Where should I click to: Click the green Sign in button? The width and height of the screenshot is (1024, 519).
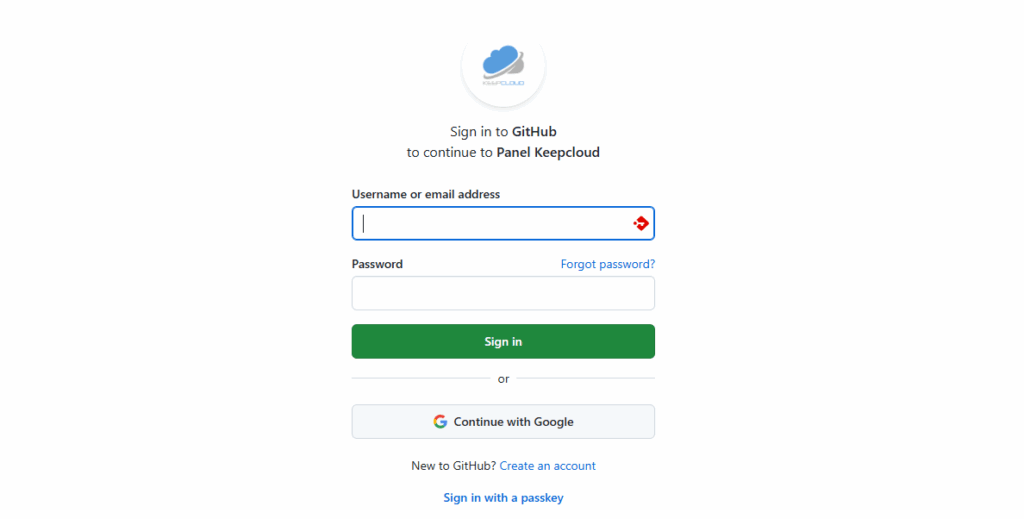(x=503, y=341)
